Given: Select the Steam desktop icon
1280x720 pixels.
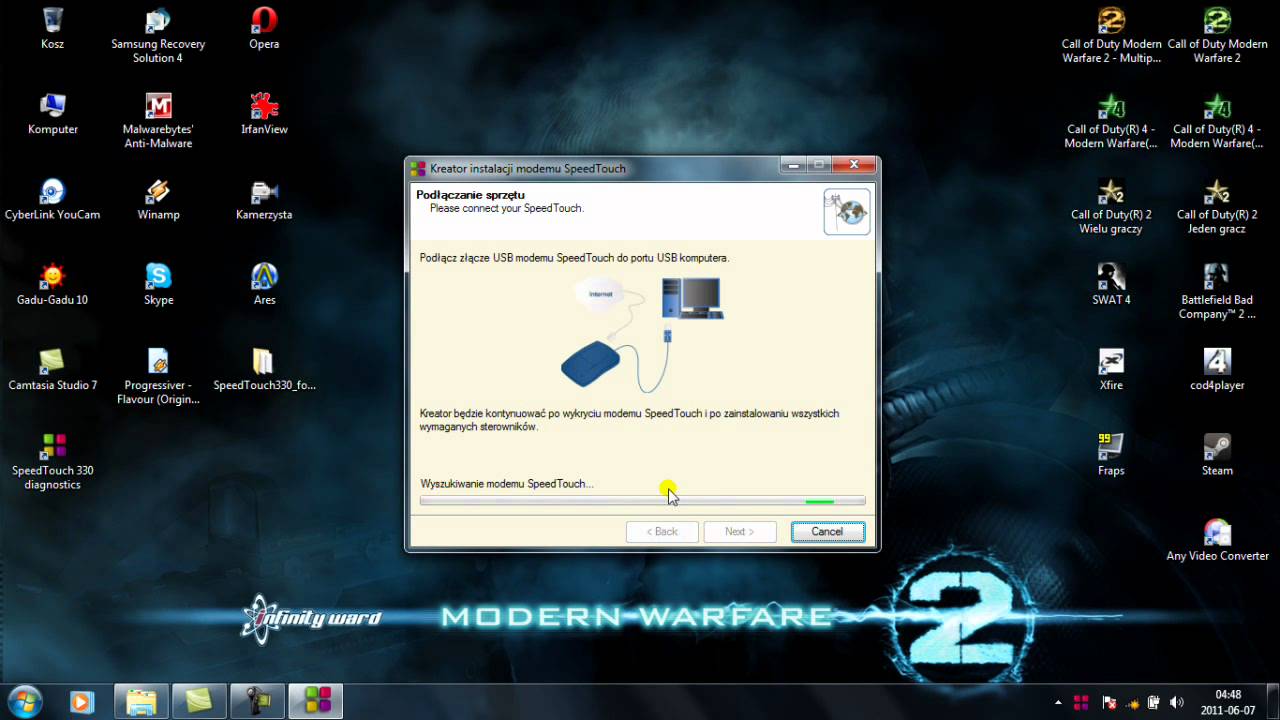Looking at the screenshot, I should tap(1217, 453).
